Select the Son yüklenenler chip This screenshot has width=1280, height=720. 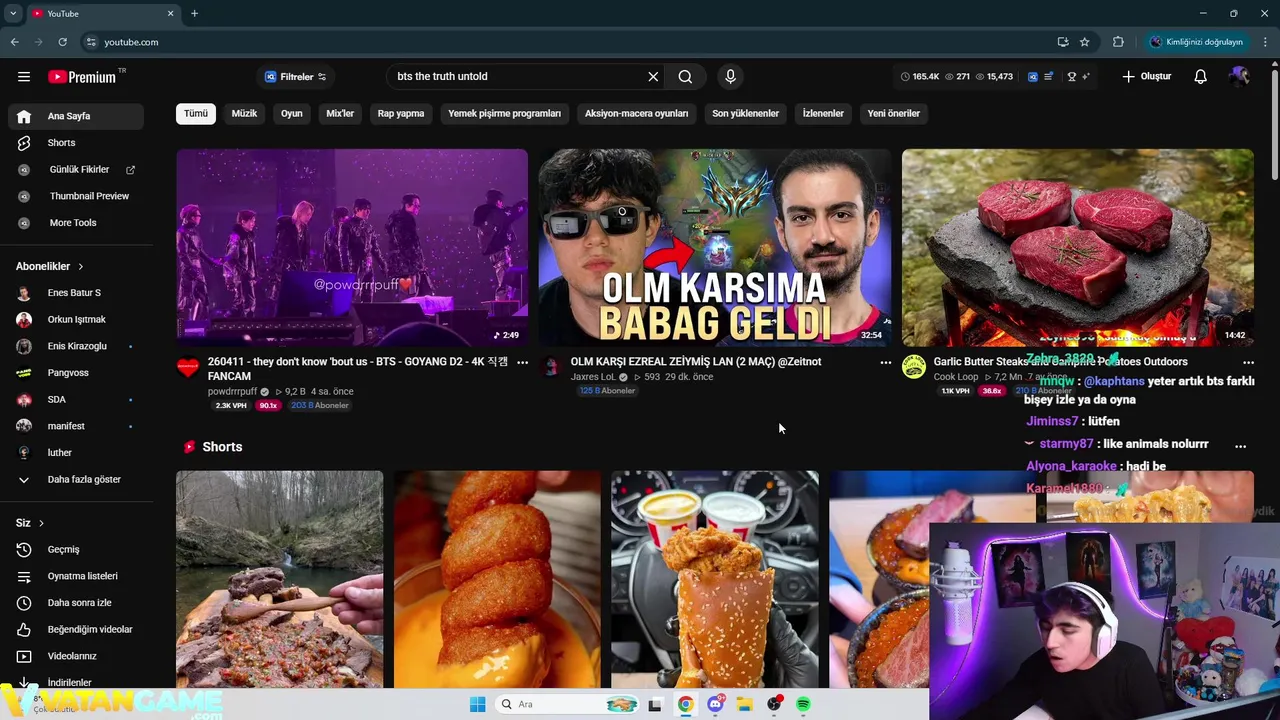pos(745,113)
